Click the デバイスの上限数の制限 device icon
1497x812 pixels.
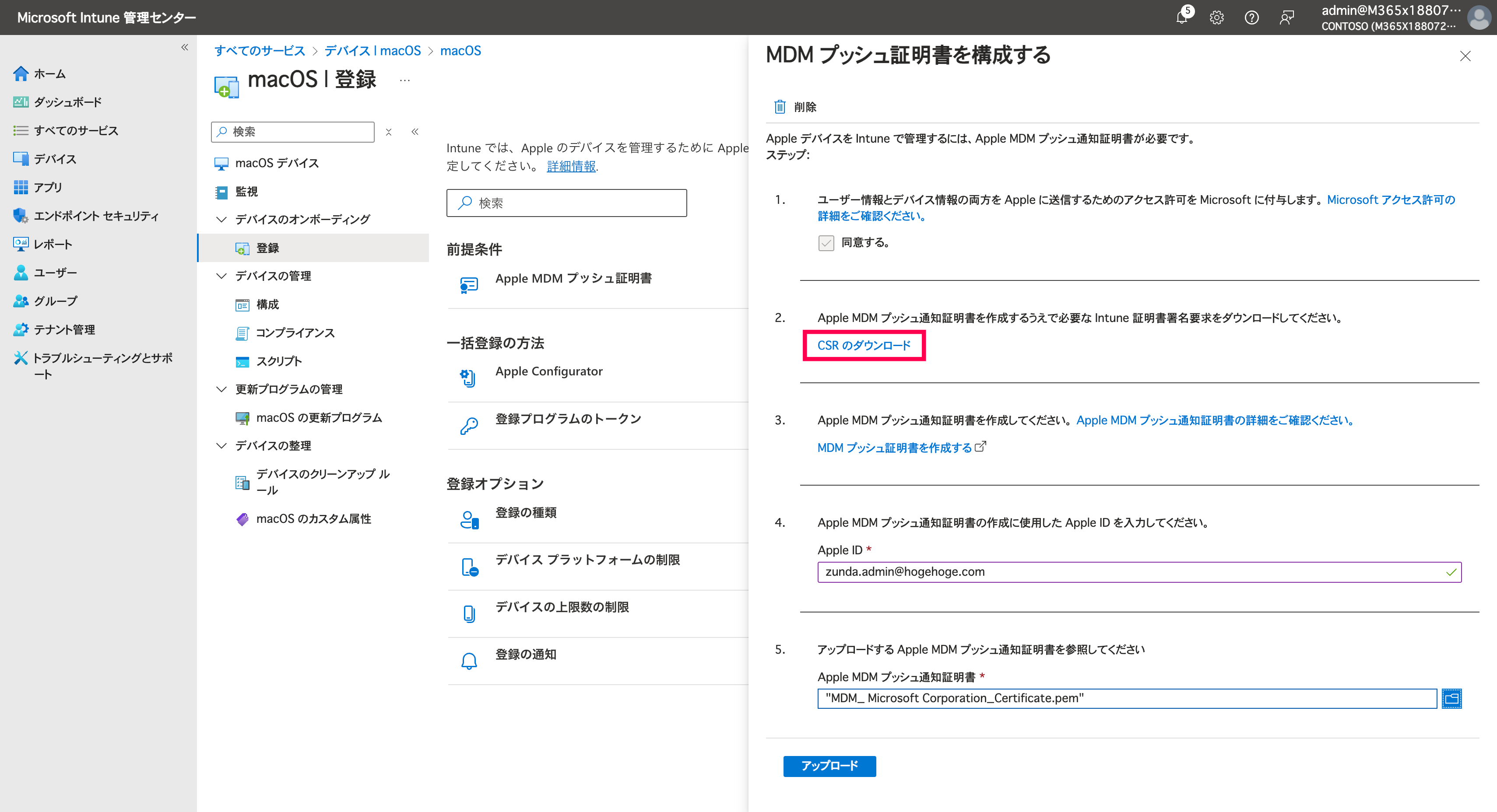pyautogui.click(x=469, y=614)
